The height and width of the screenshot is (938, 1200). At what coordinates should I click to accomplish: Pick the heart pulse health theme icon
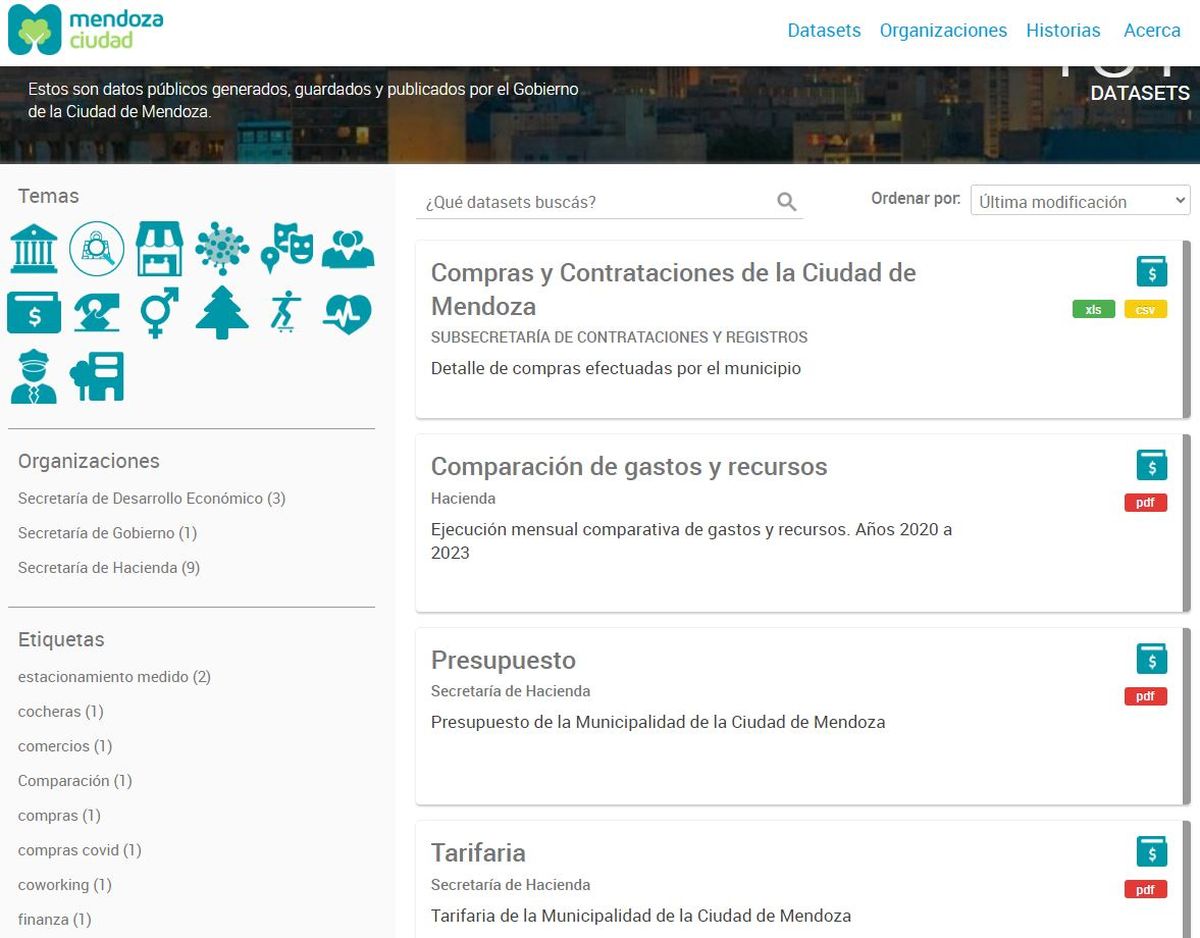coord(347,312)
